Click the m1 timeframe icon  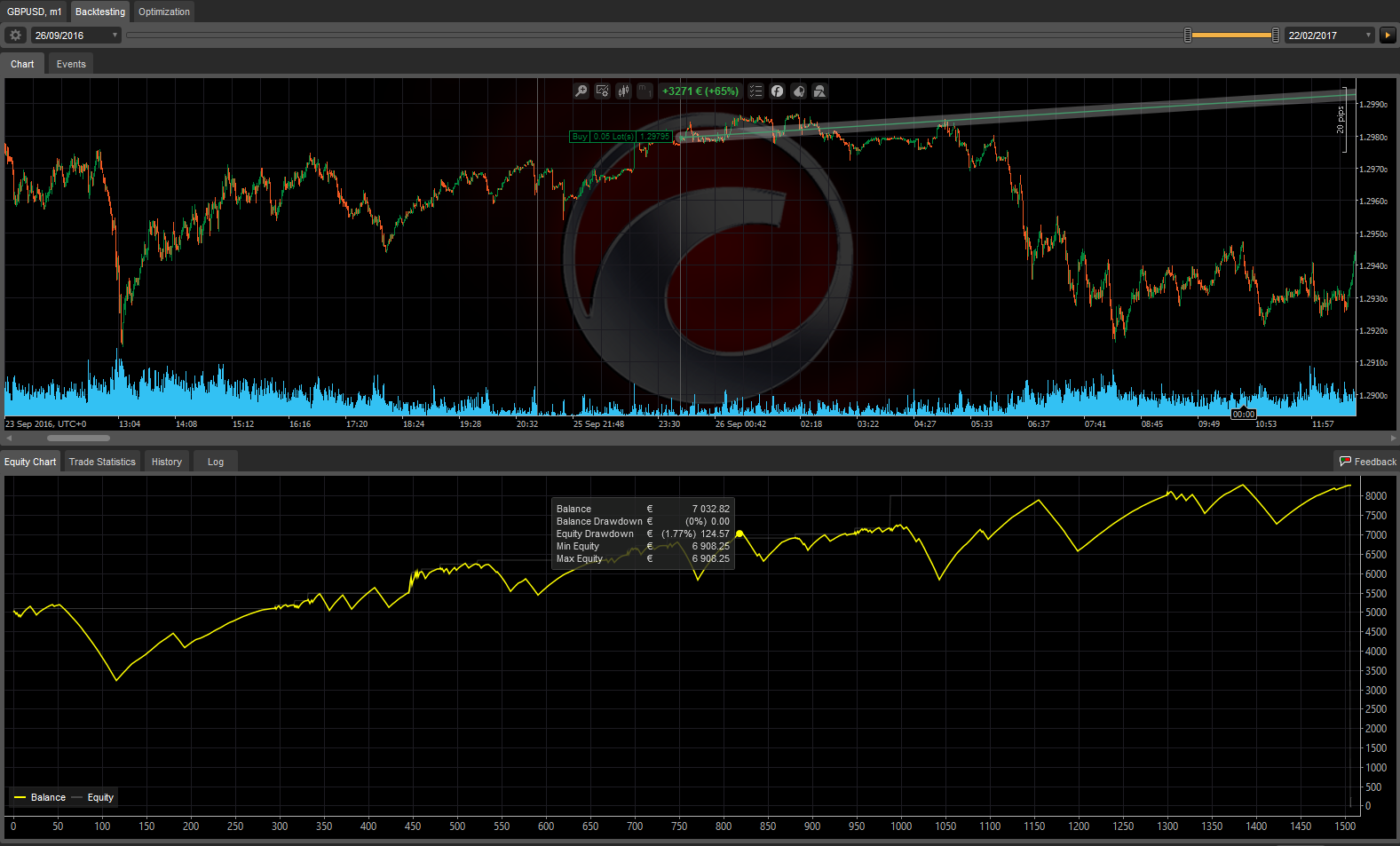point(645,91)
